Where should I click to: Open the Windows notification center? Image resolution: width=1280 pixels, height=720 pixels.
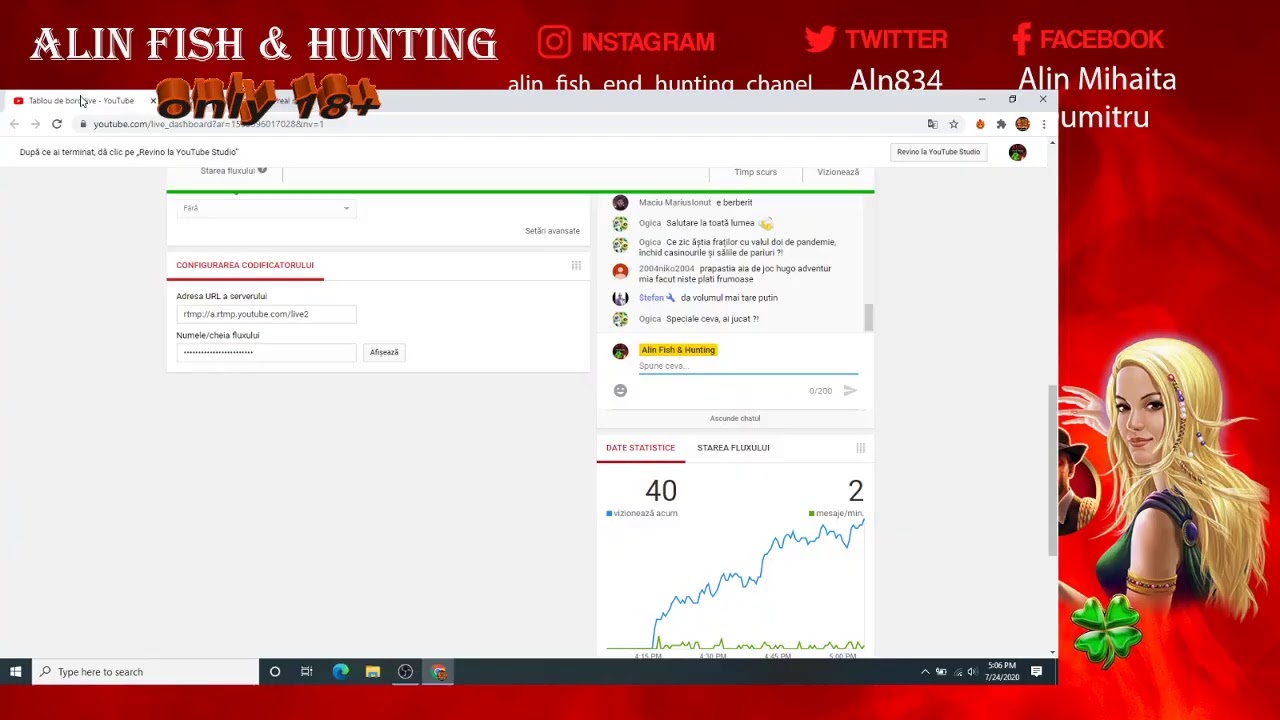(x=1037, y=672)
